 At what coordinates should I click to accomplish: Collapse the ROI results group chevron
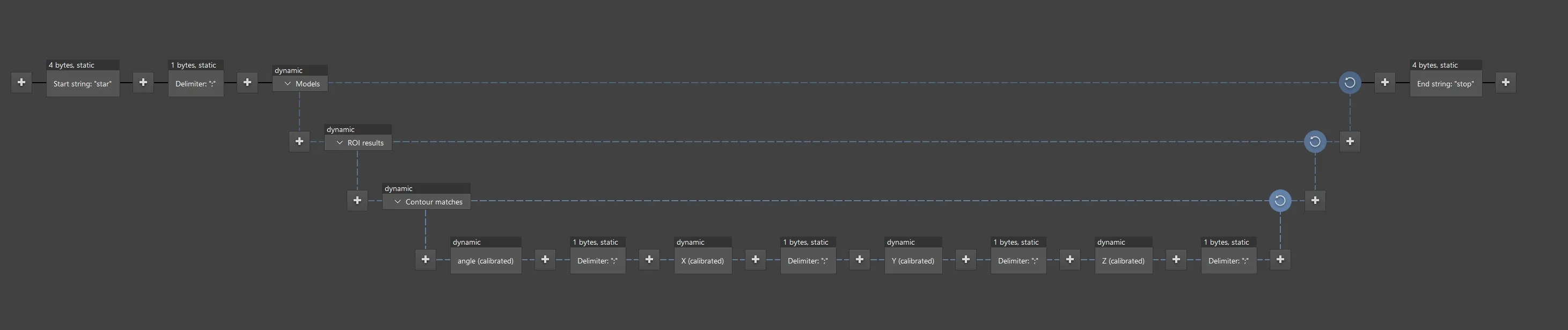tap(340, 143)
